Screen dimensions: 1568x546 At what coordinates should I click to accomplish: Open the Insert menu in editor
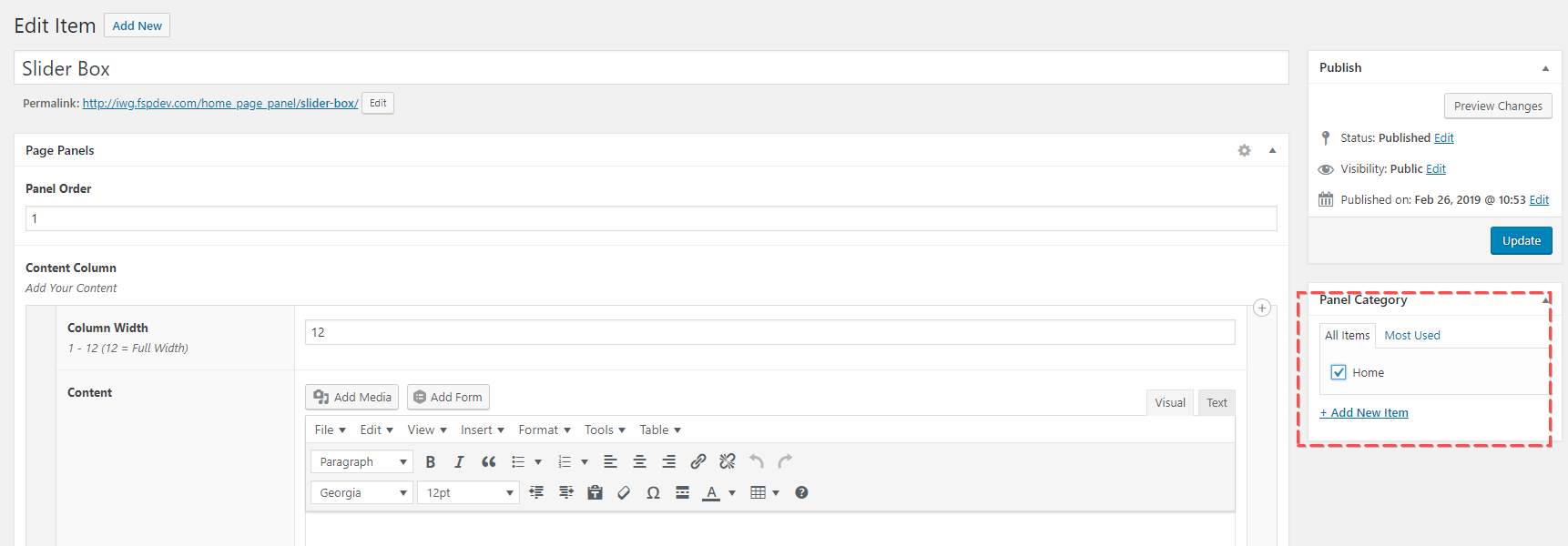(x=483, y=430)
